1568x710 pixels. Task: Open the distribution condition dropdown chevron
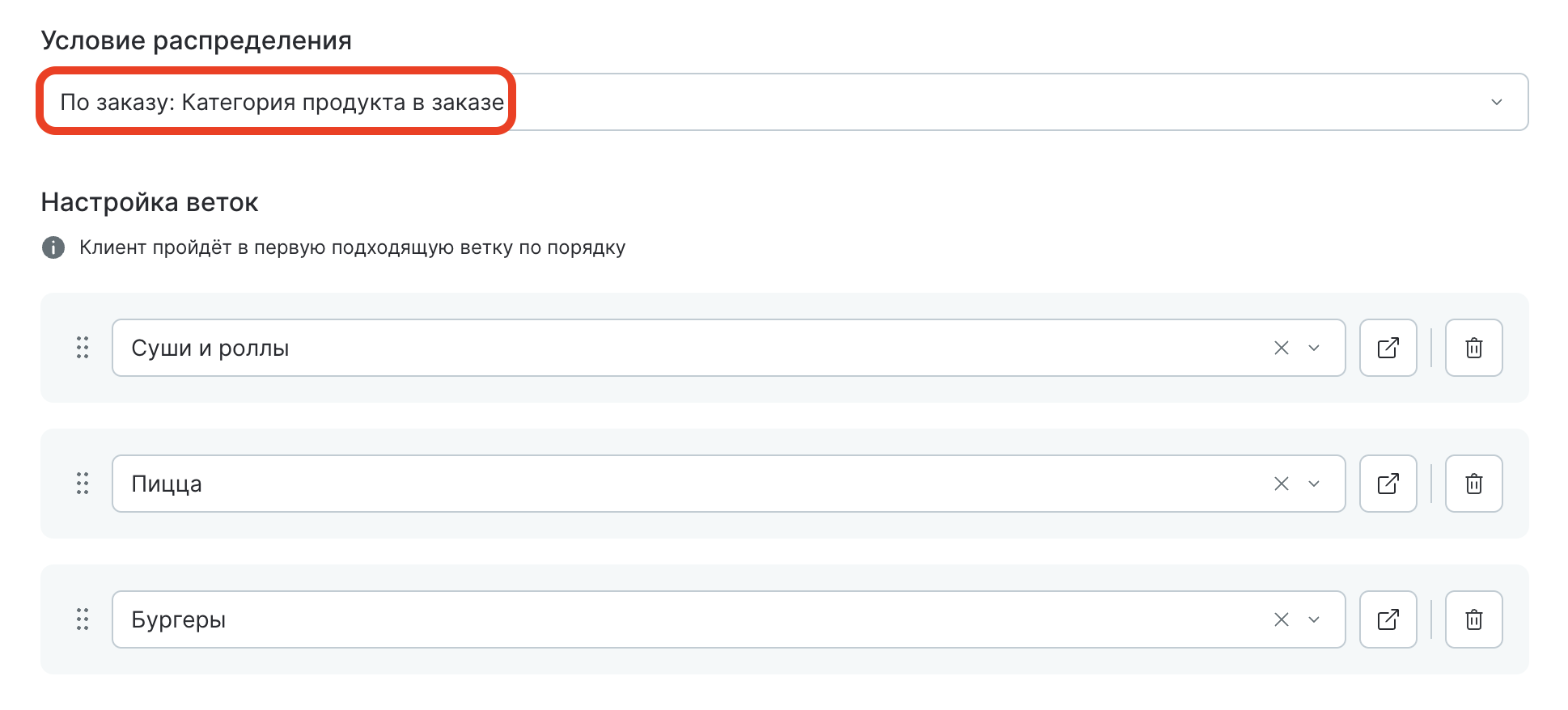(x=1496, y=103)
